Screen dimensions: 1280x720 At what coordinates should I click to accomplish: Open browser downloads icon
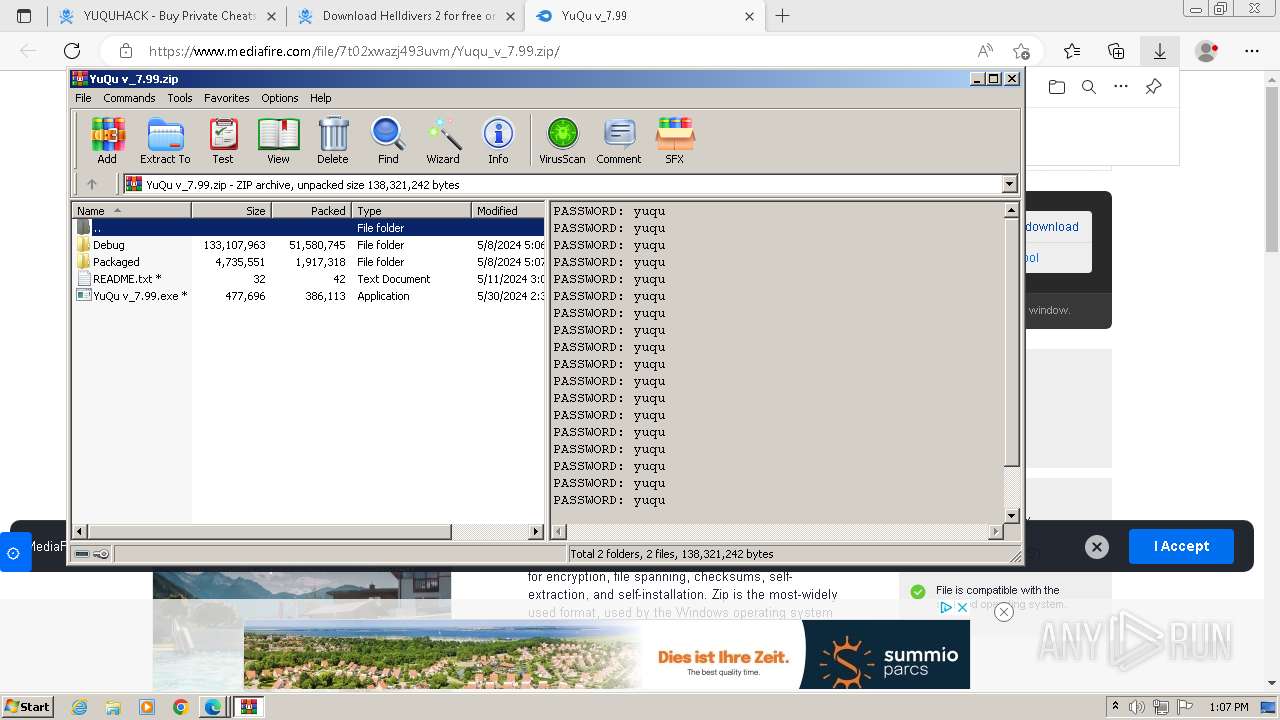coord(1160,51)
